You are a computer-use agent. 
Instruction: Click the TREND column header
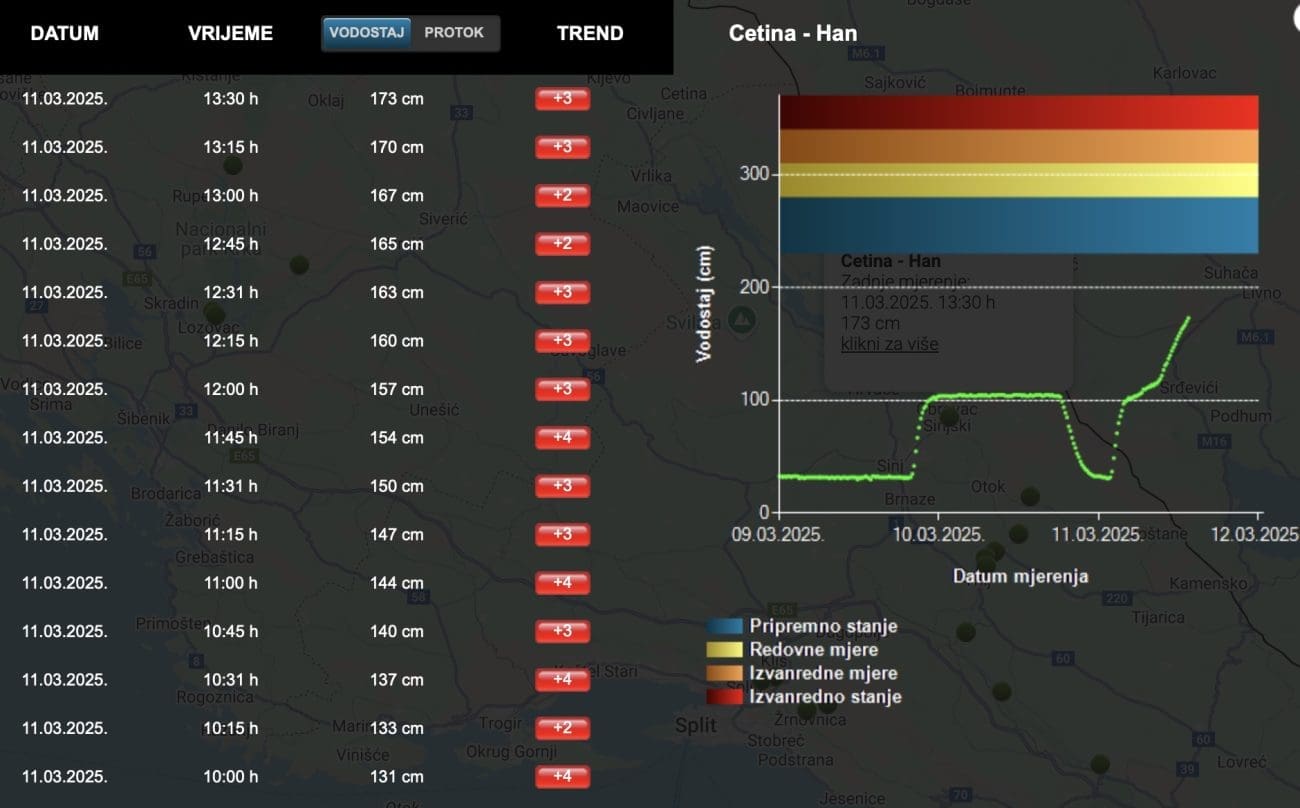[590, 33]
